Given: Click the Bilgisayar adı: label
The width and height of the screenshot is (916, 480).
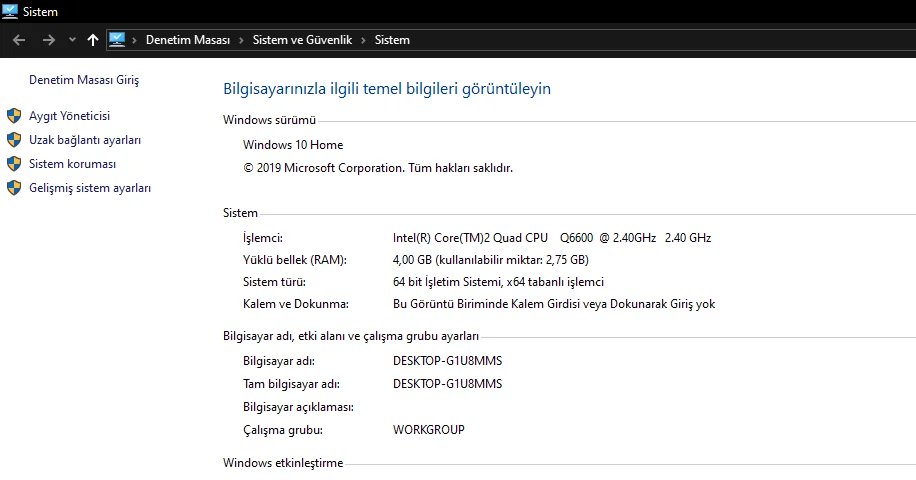Looking at the screenshot, I should tap(279, 361).
